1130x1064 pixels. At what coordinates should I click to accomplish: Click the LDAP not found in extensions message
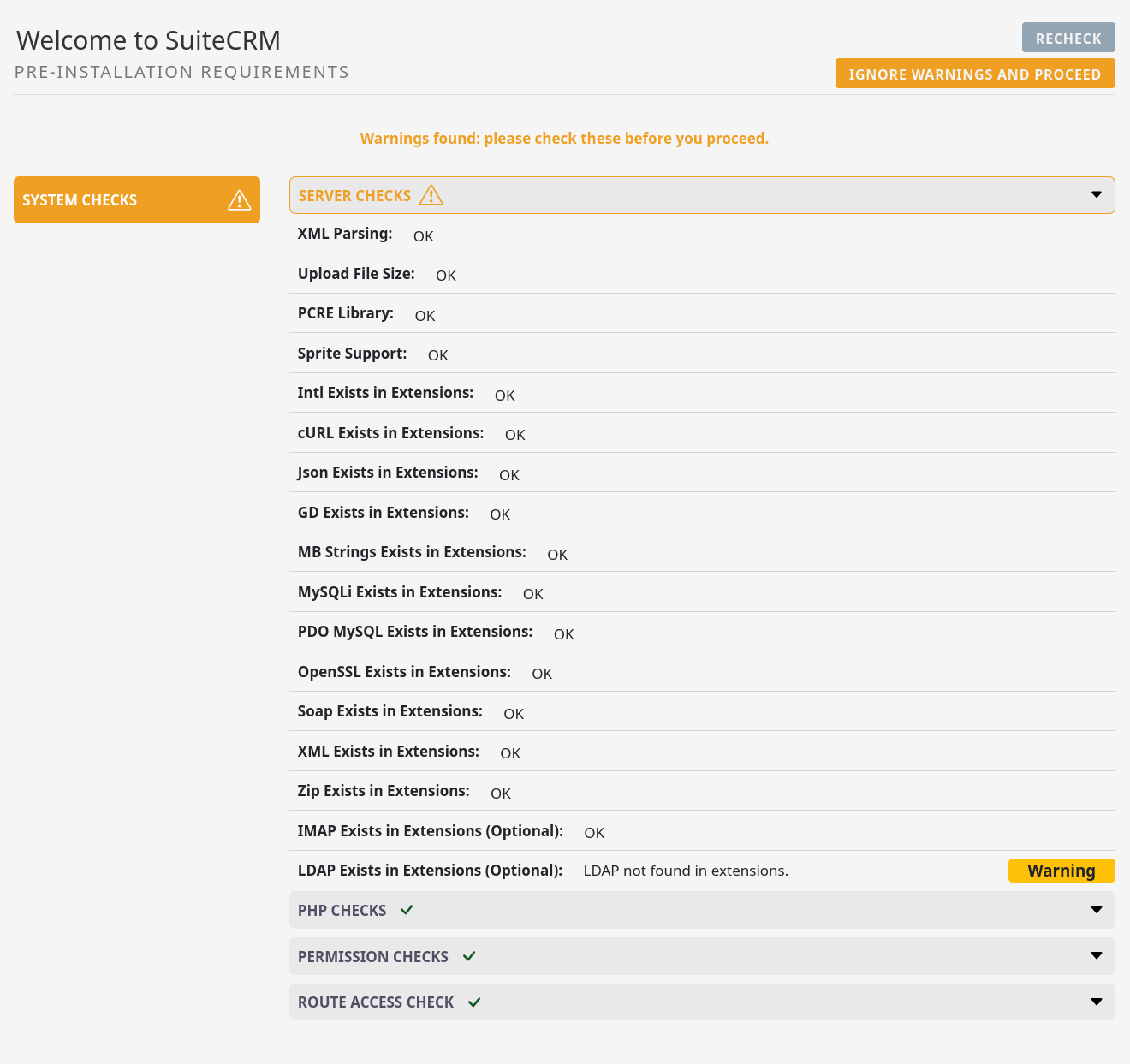tap(685, 871)
